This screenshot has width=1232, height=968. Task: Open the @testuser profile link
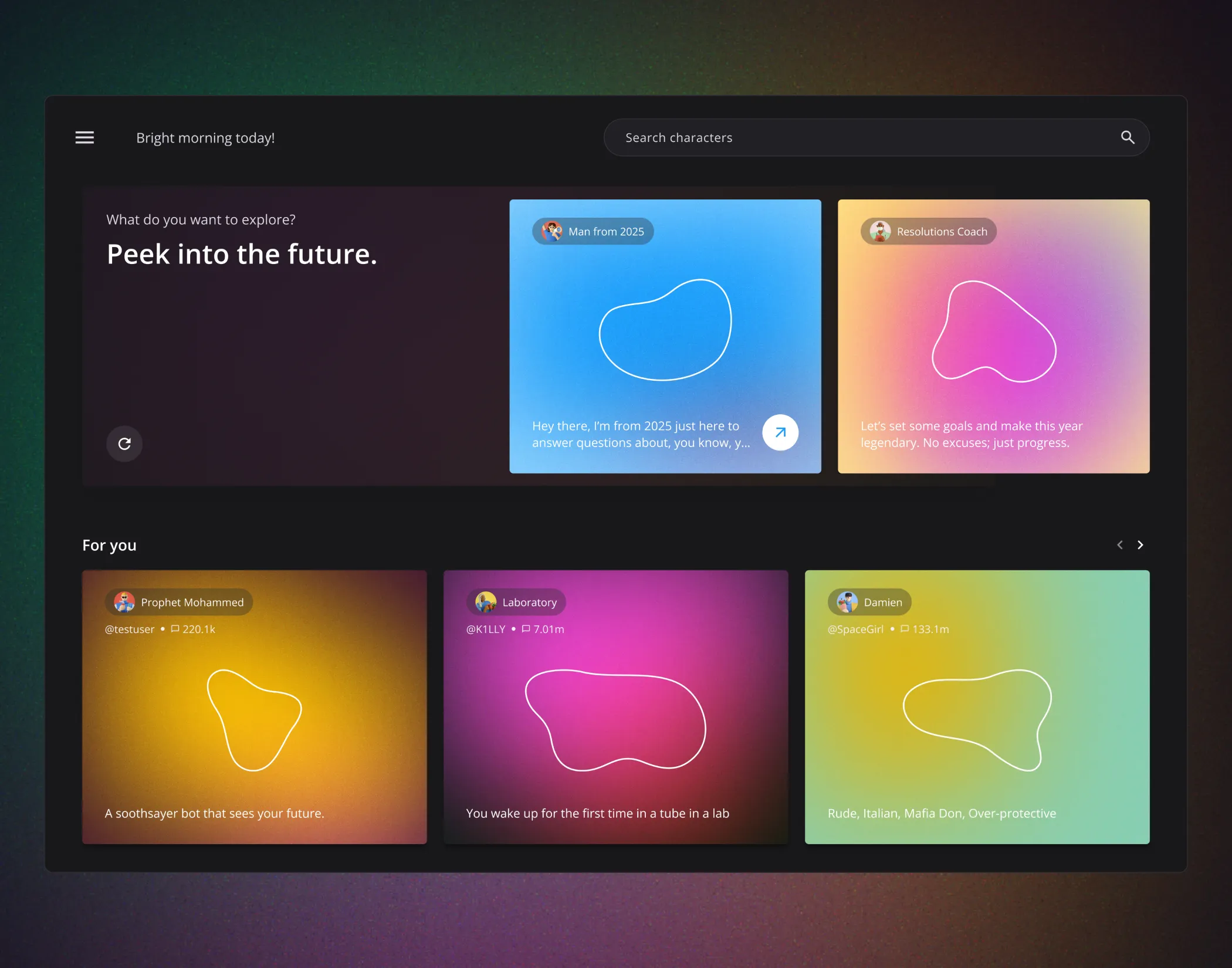[130, 629]
